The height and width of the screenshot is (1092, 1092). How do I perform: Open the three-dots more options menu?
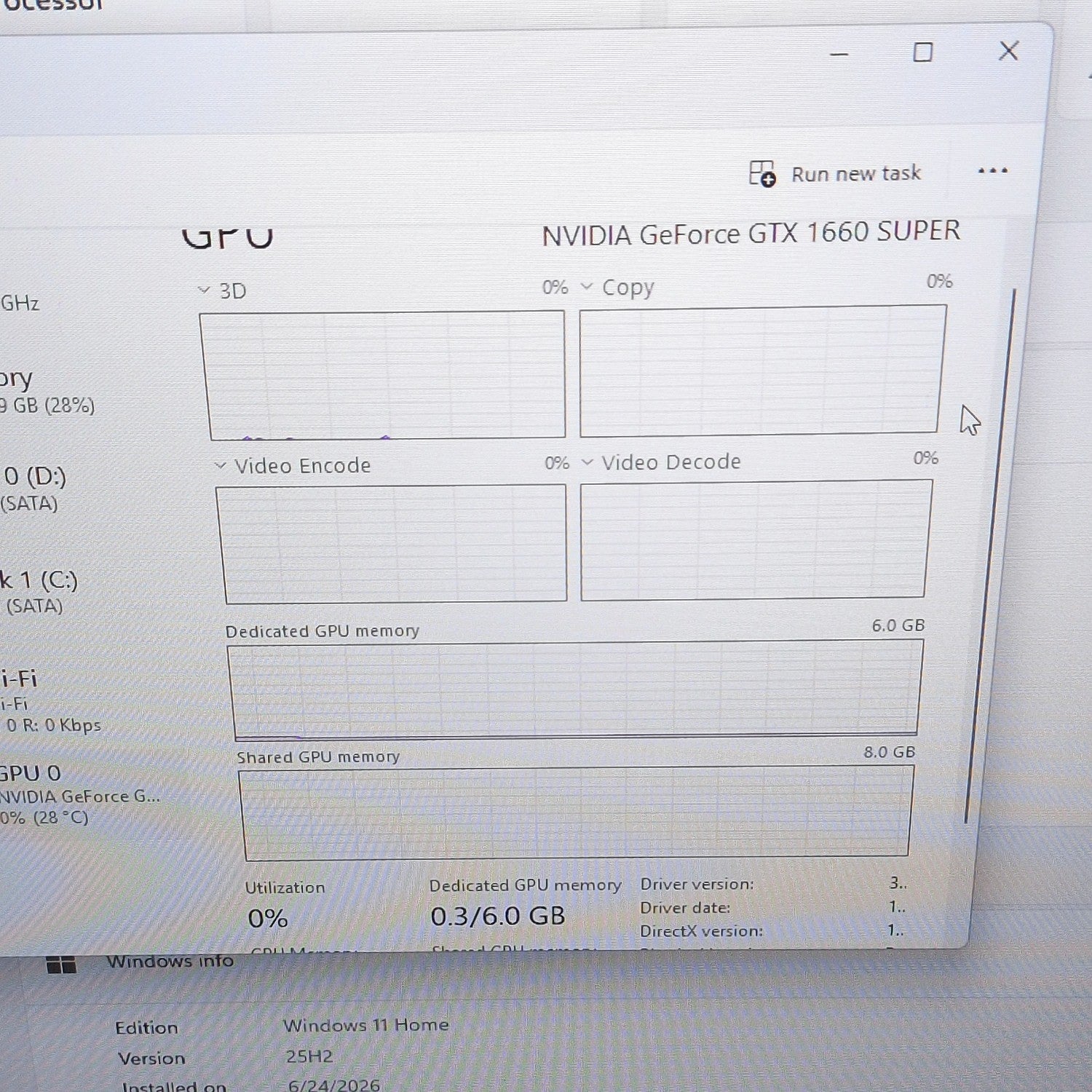click(x=992, y=171)
